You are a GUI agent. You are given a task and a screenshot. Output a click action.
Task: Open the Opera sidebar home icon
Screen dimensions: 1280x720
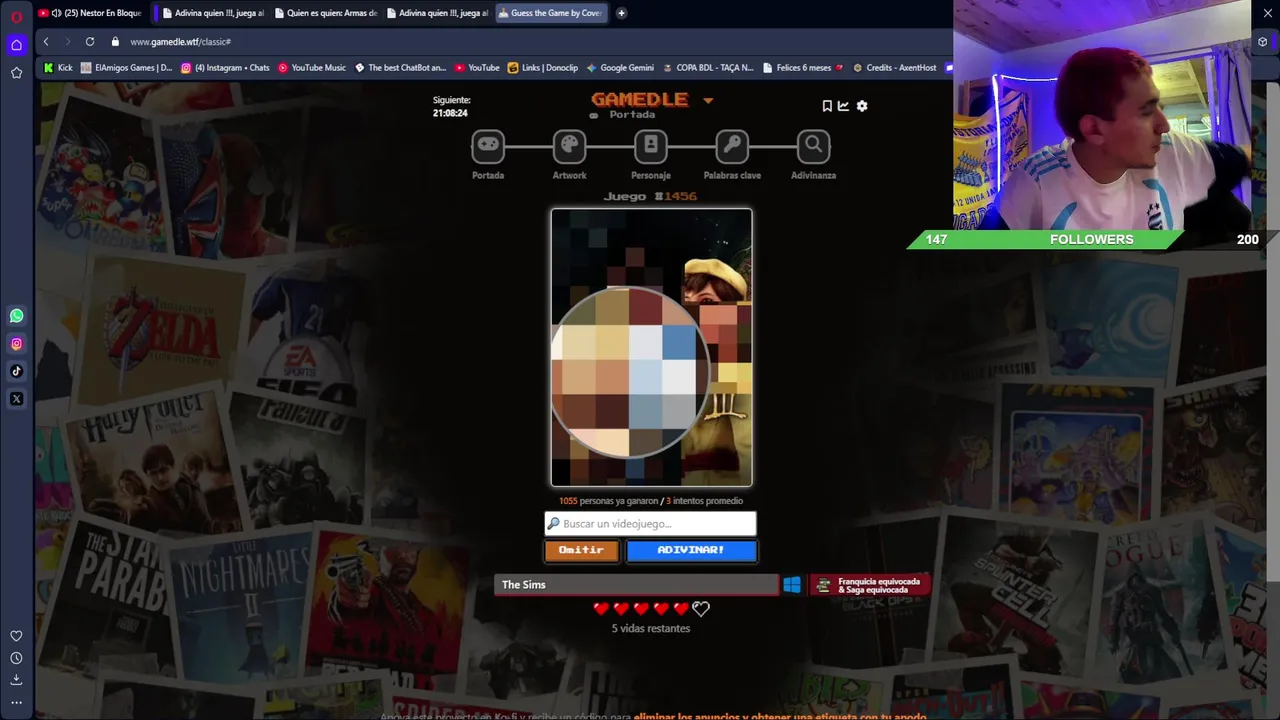pyautogui.click(x=16, y=45)
